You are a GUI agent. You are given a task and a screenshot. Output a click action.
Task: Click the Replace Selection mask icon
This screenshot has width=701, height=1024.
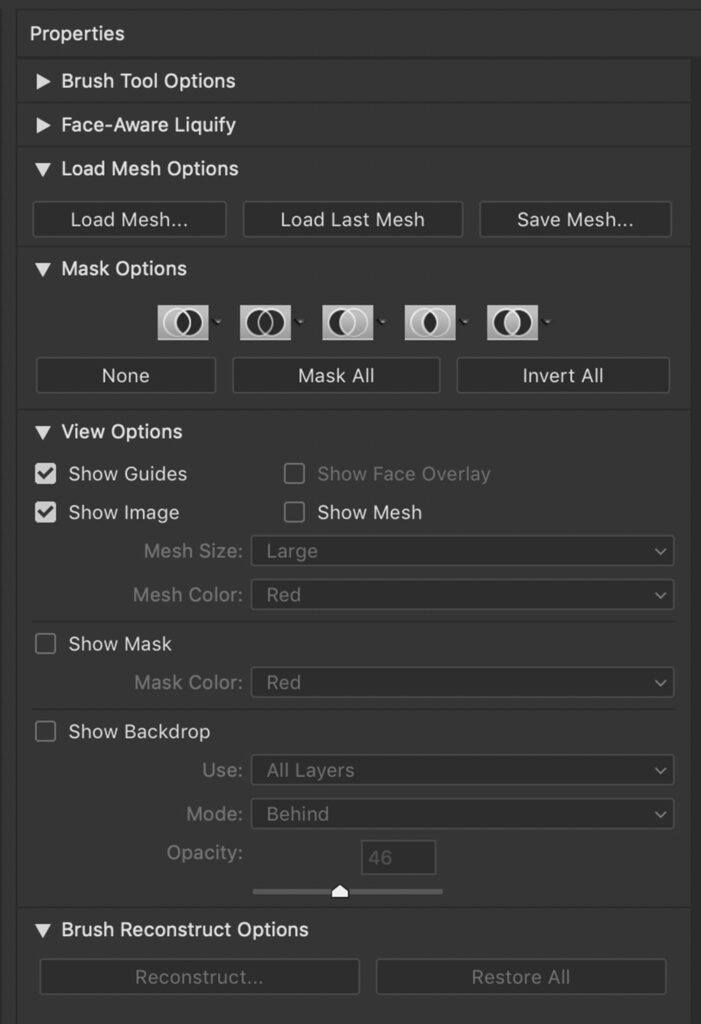pos(182,322)
